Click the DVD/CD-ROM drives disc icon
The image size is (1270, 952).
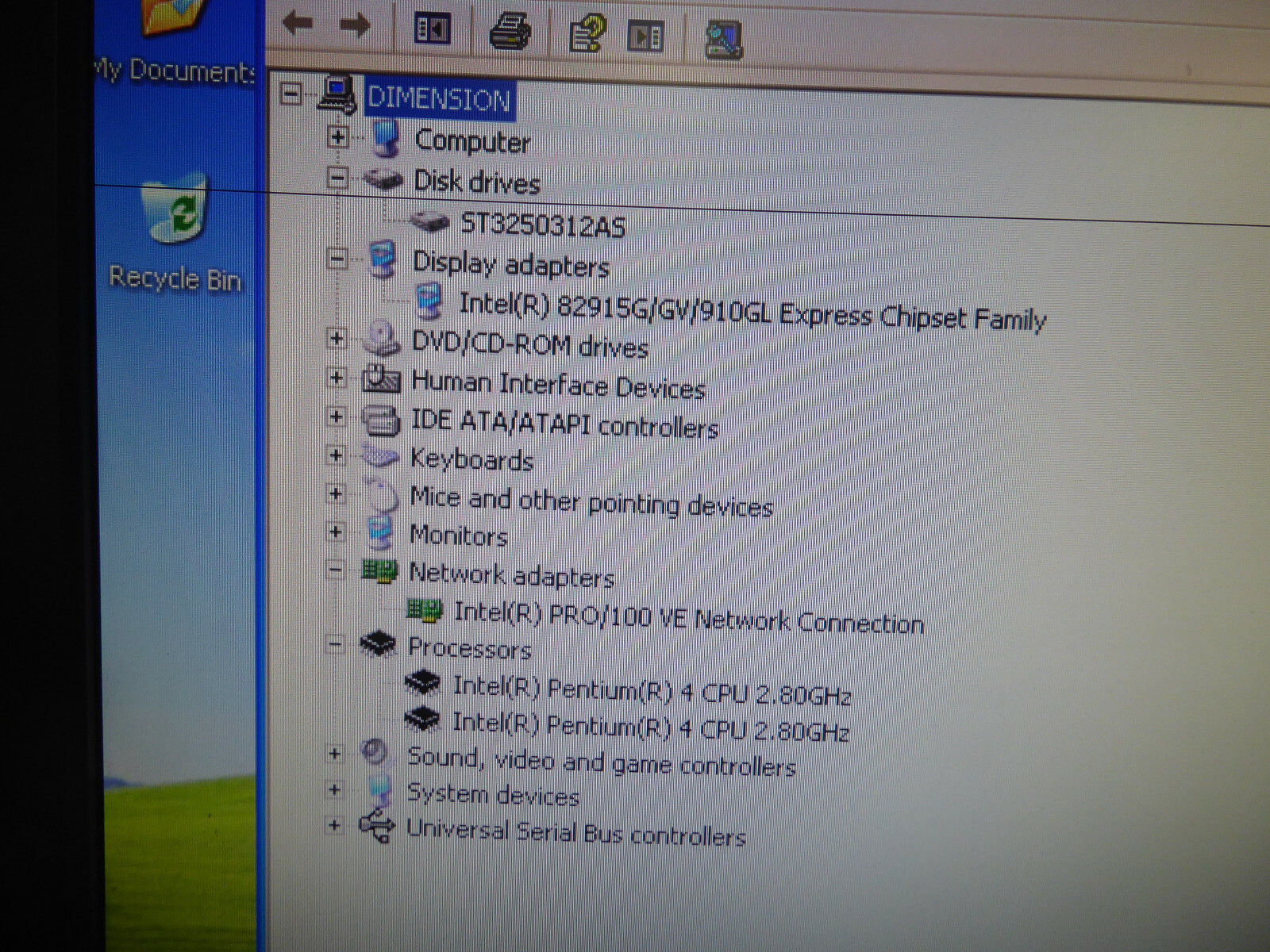coord(382,339)
